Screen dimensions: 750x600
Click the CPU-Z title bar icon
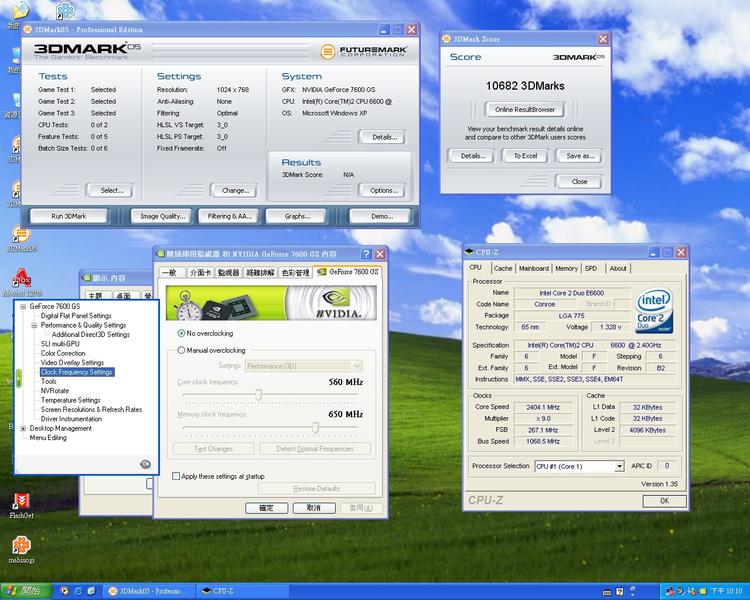click(x=469, y=252)
